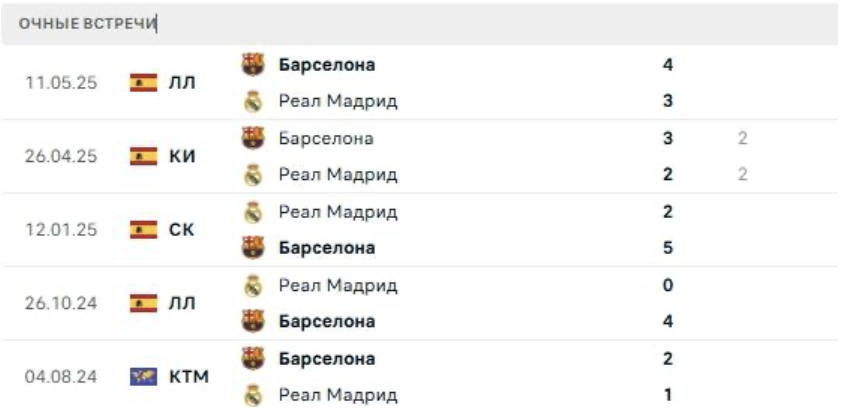Screen dimensions: 842x416
Task: Click Real Madrid crest in 04.08.24 match
Action: tap(253, 395)
